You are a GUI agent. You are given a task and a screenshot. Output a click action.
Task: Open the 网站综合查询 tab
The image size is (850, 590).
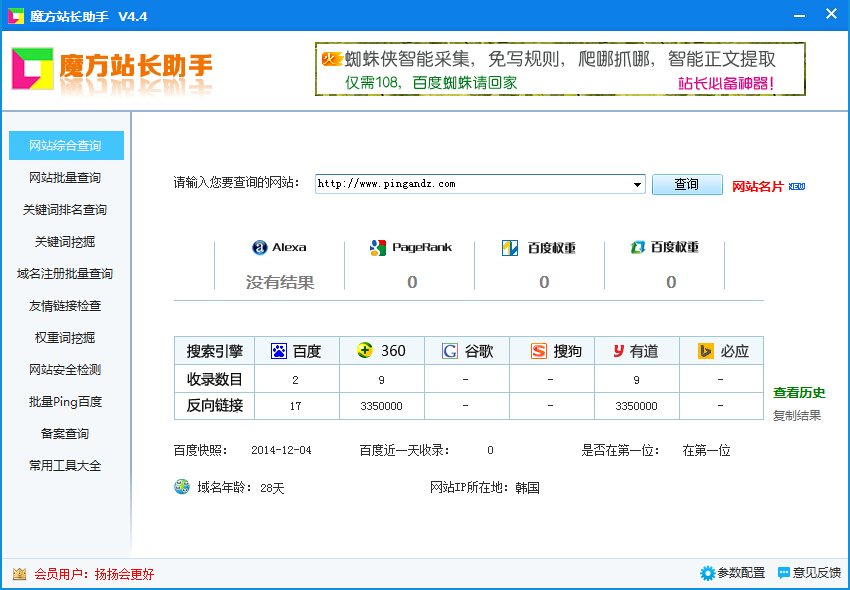click(66, 145)
